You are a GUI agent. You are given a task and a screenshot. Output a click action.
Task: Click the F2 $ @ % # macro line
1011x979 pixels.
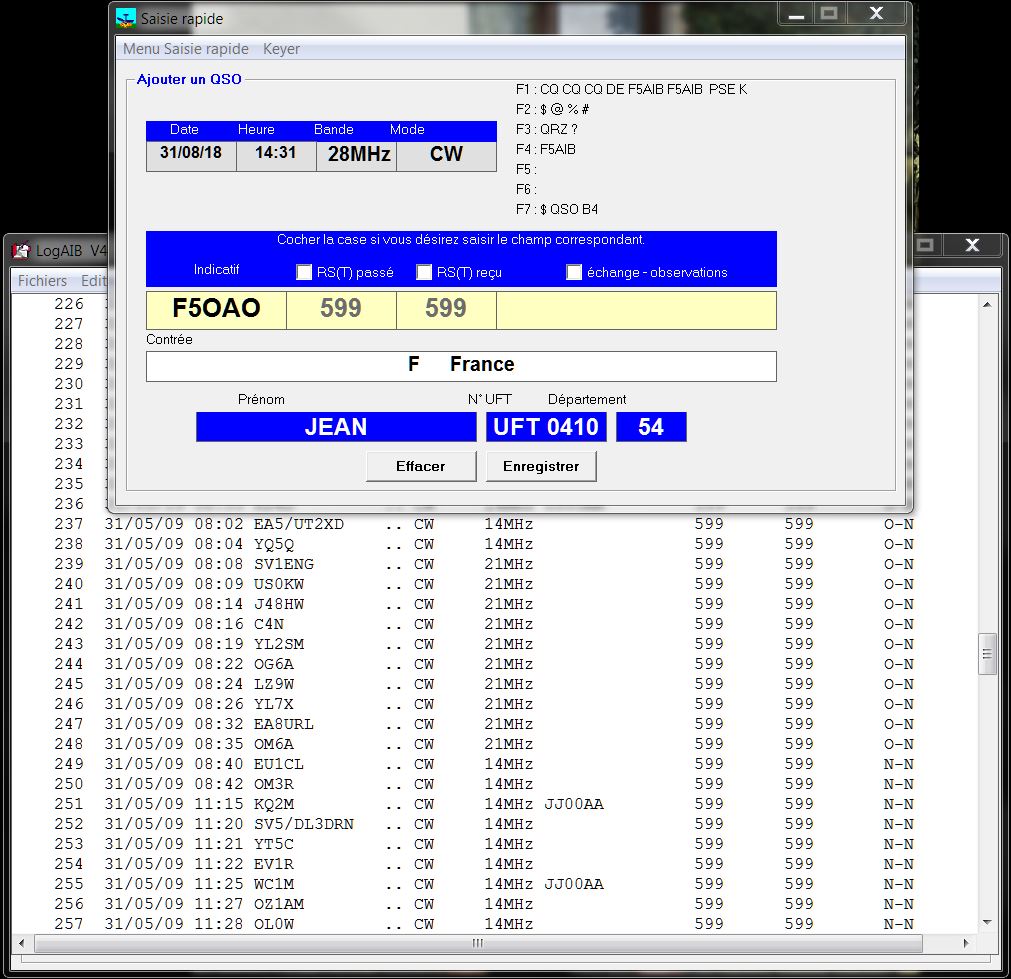[x=552, y=109]
